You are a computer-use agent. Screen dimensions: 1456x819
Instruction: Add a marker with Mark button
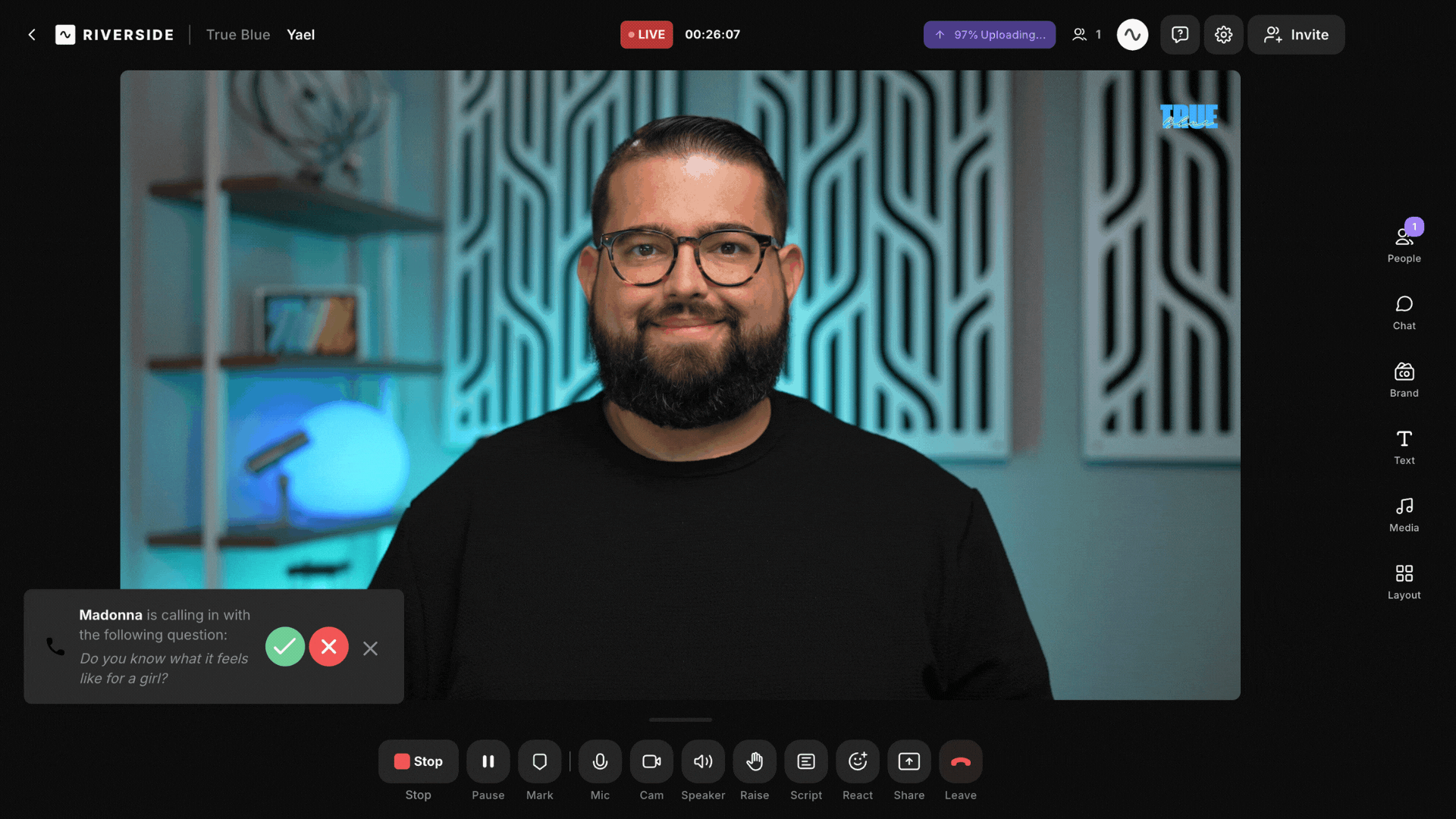click(x=539, y=761)
